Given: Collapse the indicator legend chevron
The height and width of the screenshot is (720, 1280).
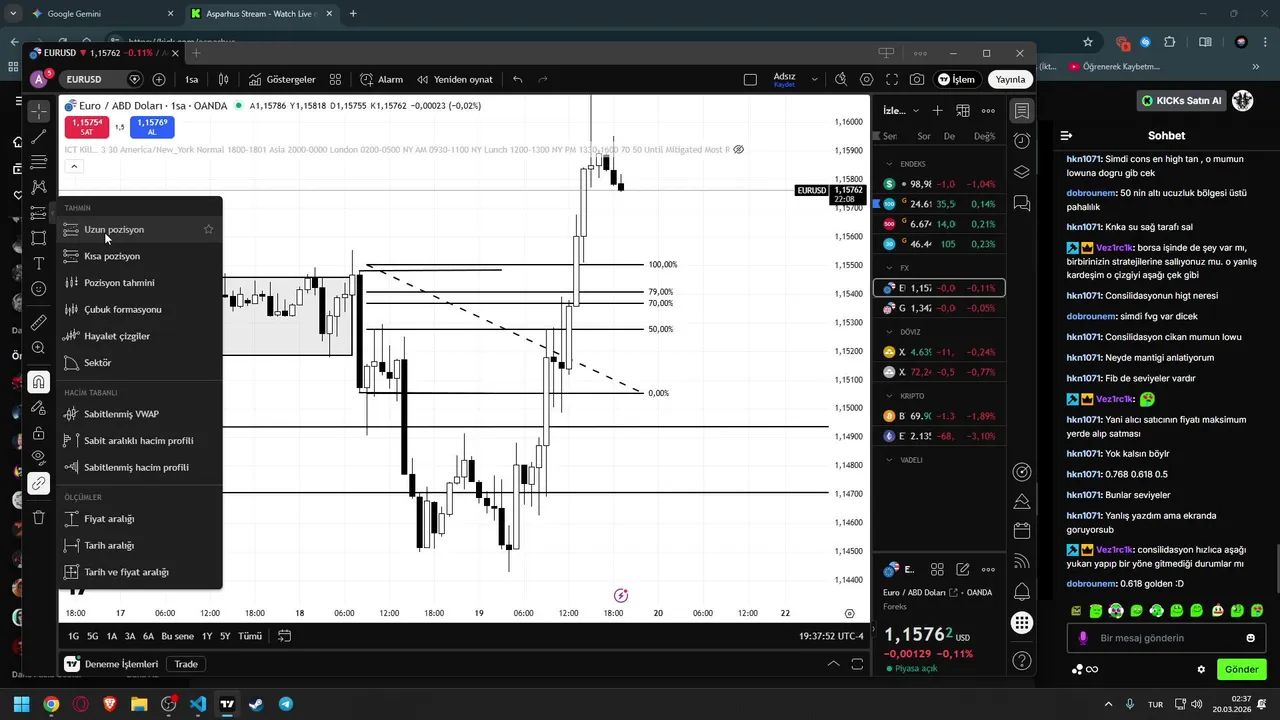Looking at the screenshot, I should pyautogui.click(x=74, y=166).
